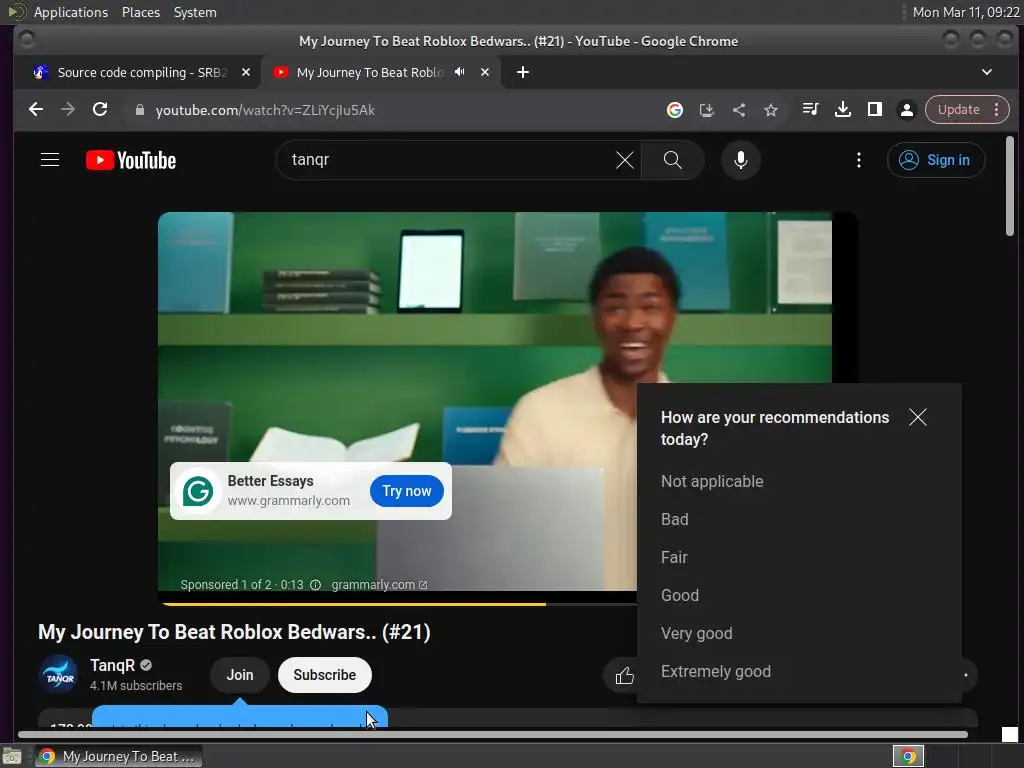
Task: Click the search magnifier button
Action: (x=673, y=160)
